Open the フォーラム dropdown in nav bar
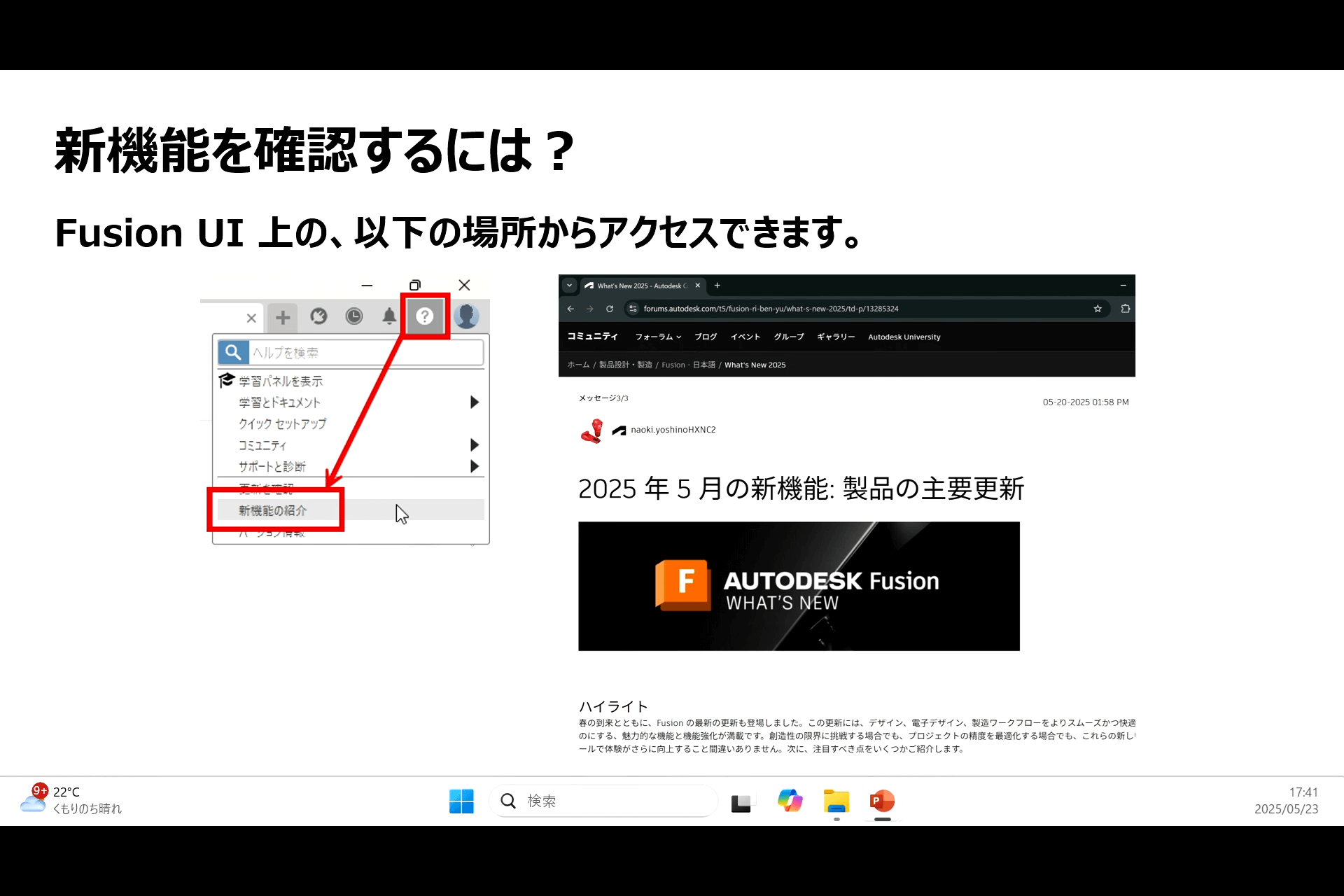 pyautogui.click(x=658, y=337)
